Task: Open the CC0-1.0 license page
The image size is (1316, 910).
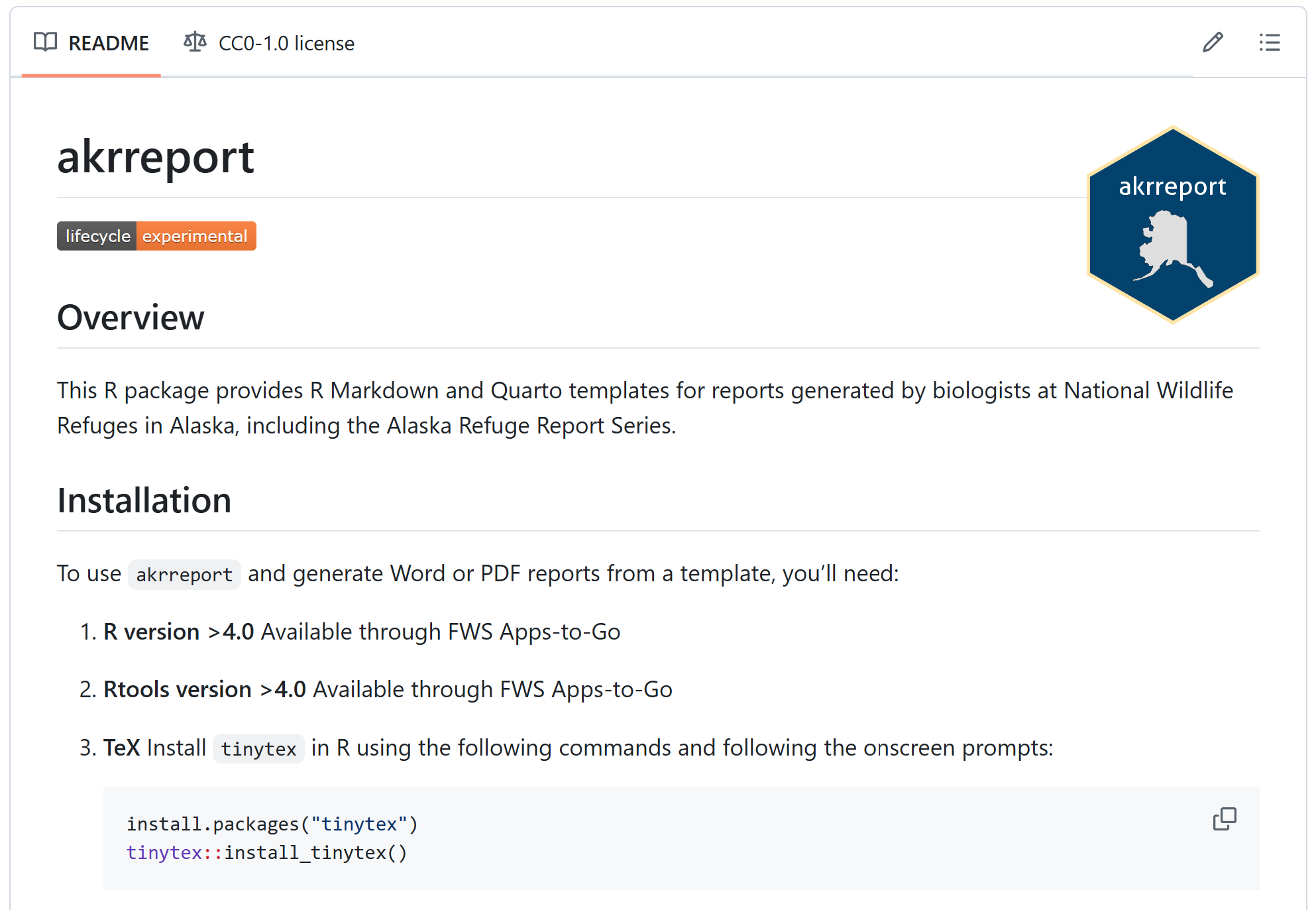Action: [287, 42]
